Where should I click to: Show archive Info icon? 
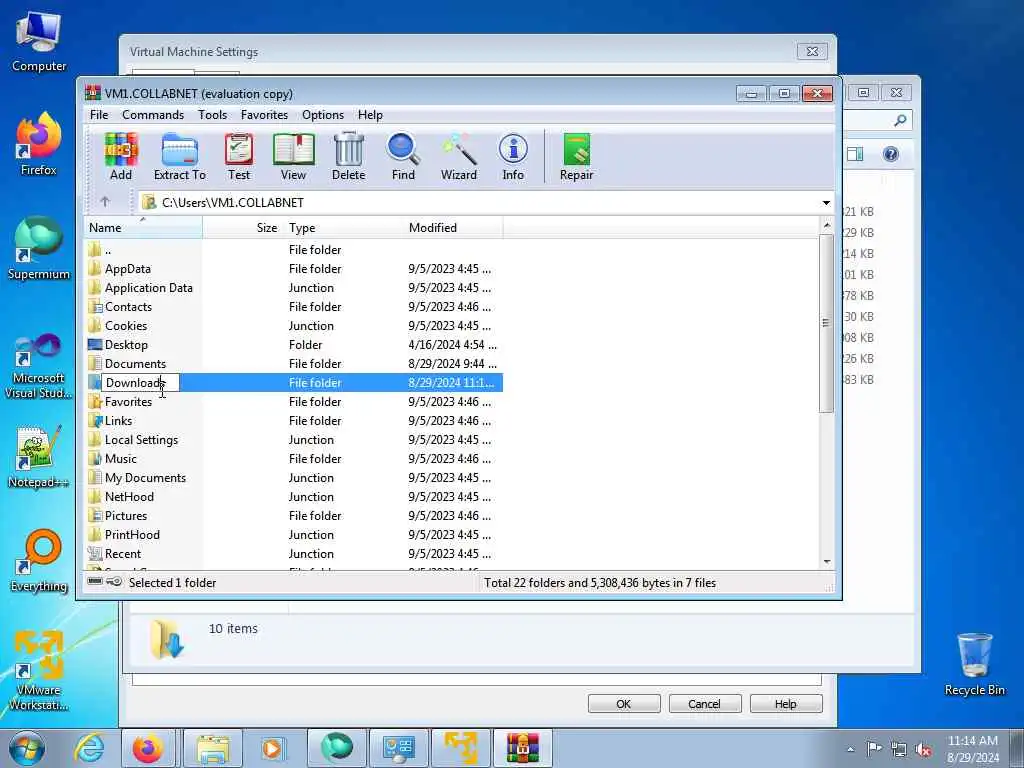513,157
